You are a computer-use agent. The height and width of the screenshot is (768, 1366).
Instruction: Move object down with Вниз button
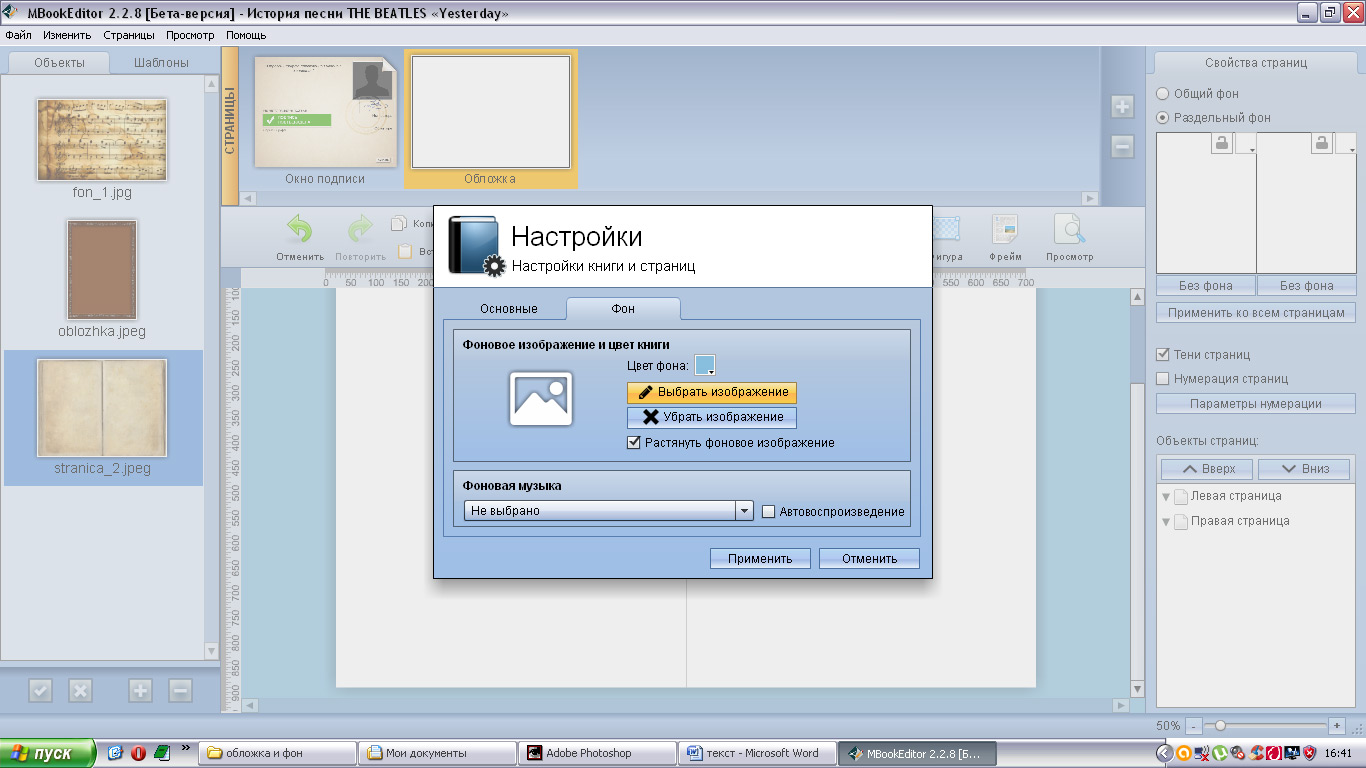point(1305,468)
